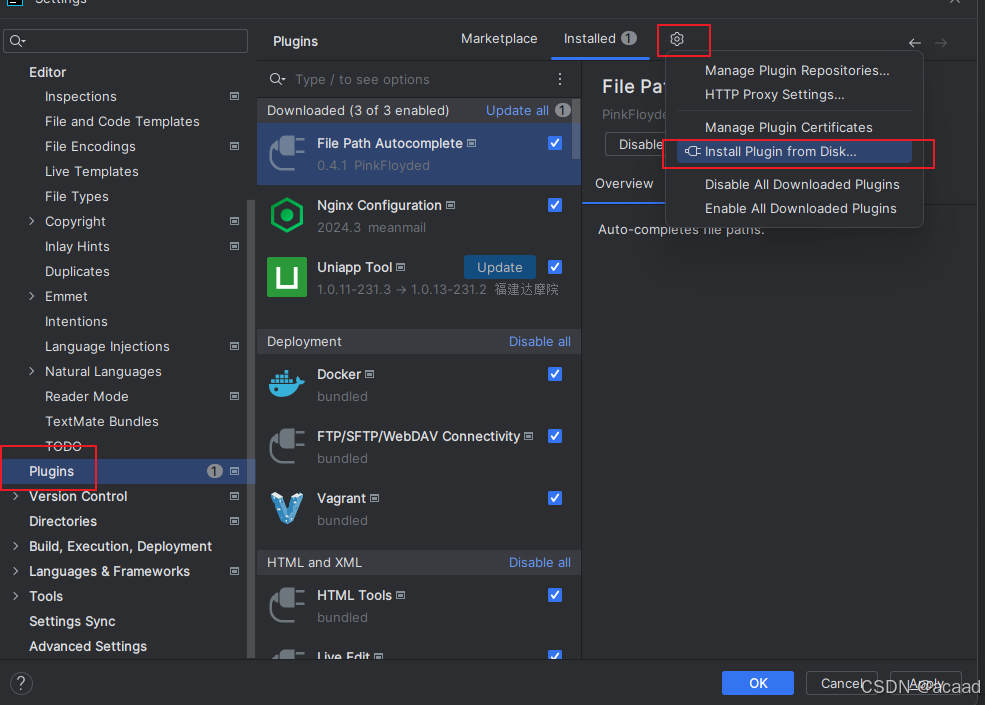Click project-level marker beside Inspections
This screenshot has width=985, height=705.
234,96
